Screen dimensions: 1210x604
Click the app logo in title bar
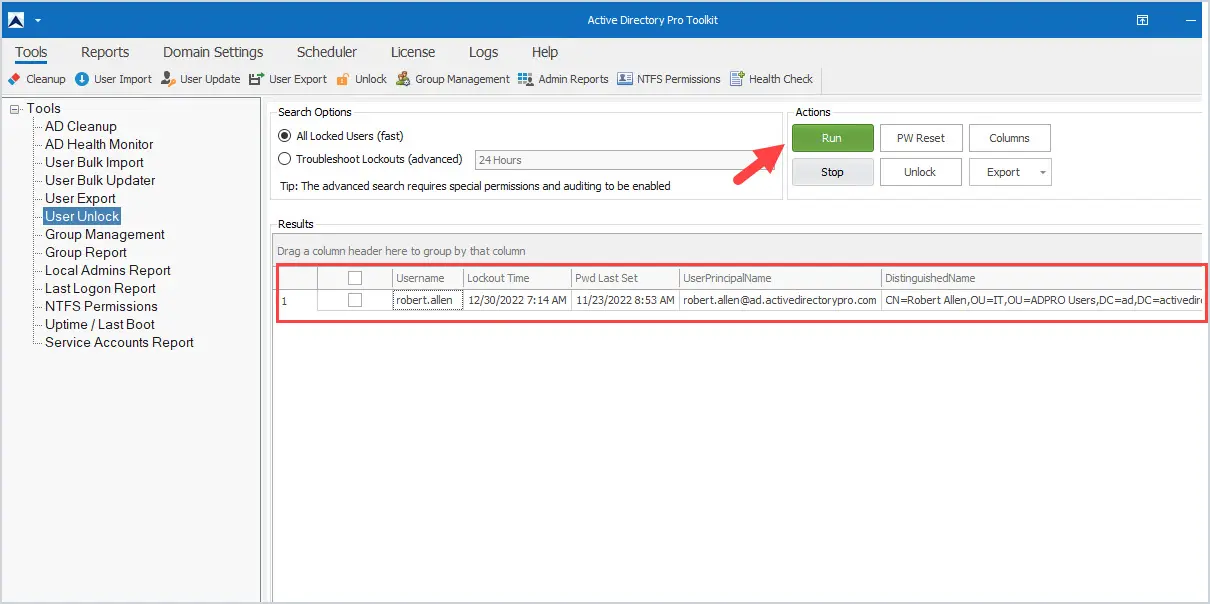click(x=16, y=20)
